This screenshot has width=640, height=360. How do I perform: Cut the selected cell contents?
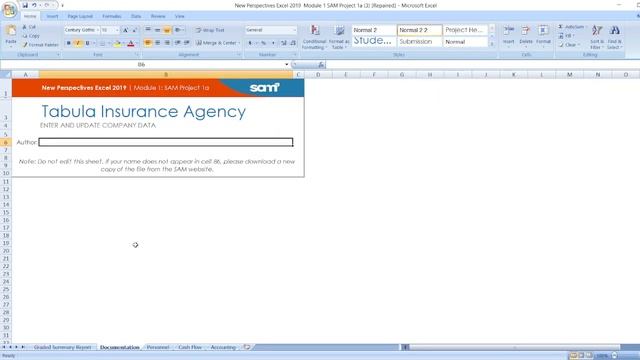pyautogui.click(x=29, y=27)
